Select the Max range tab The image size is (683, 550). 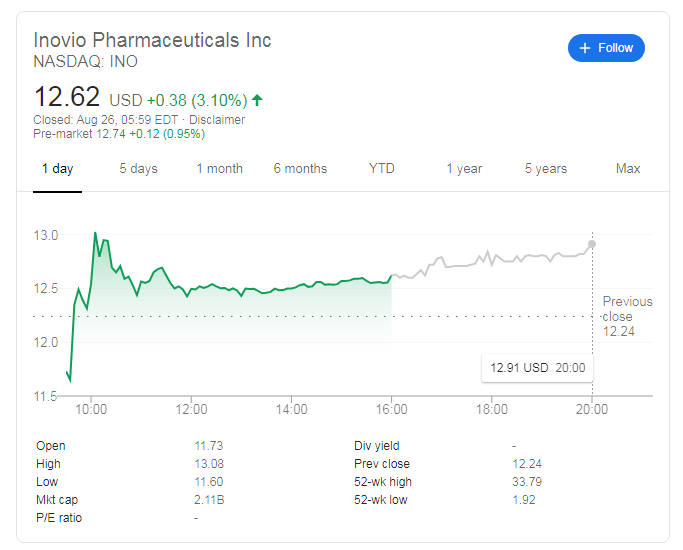point(628,169)
